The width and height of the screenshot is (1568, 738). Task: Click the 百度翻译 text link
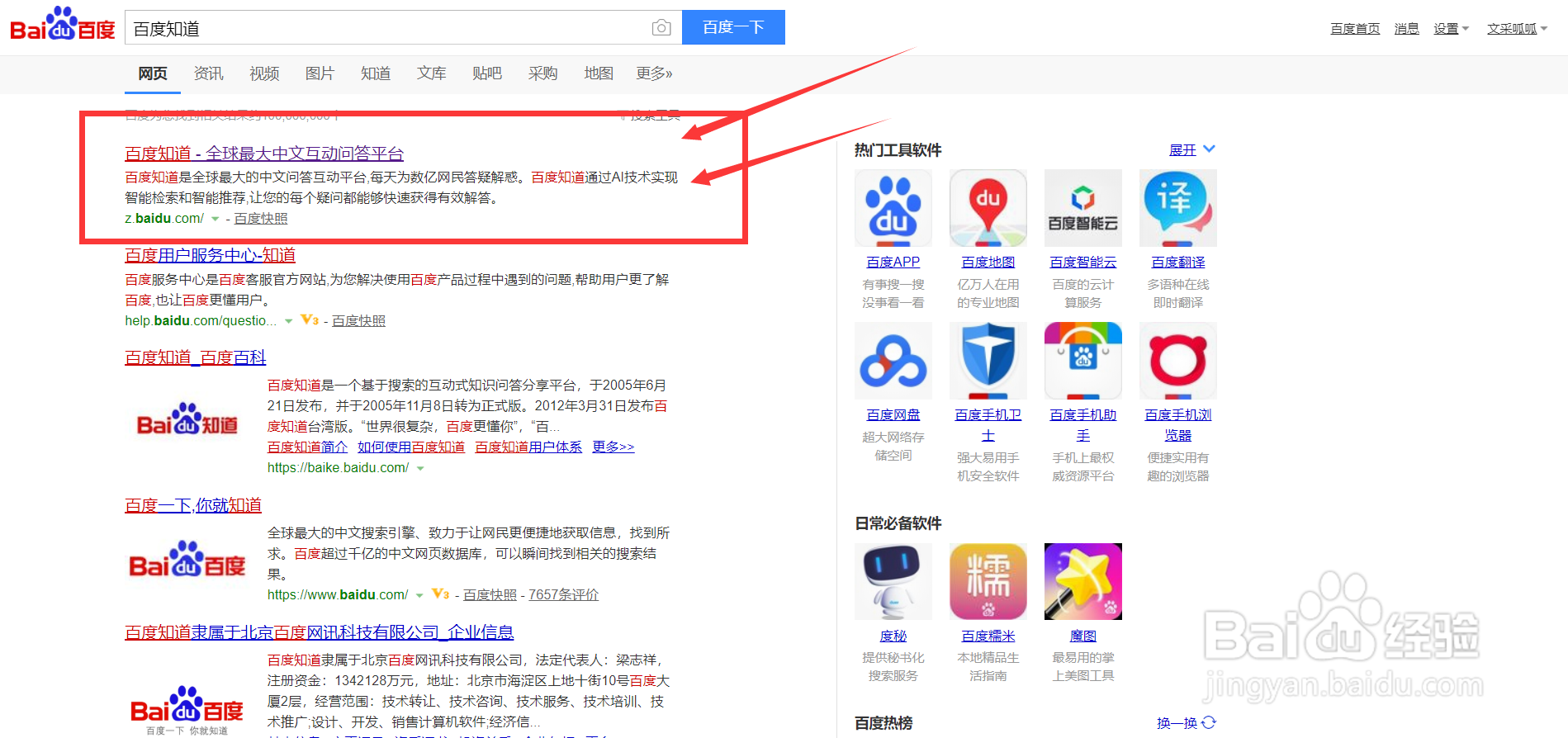pyautogui.click(x=1178, y=262)
